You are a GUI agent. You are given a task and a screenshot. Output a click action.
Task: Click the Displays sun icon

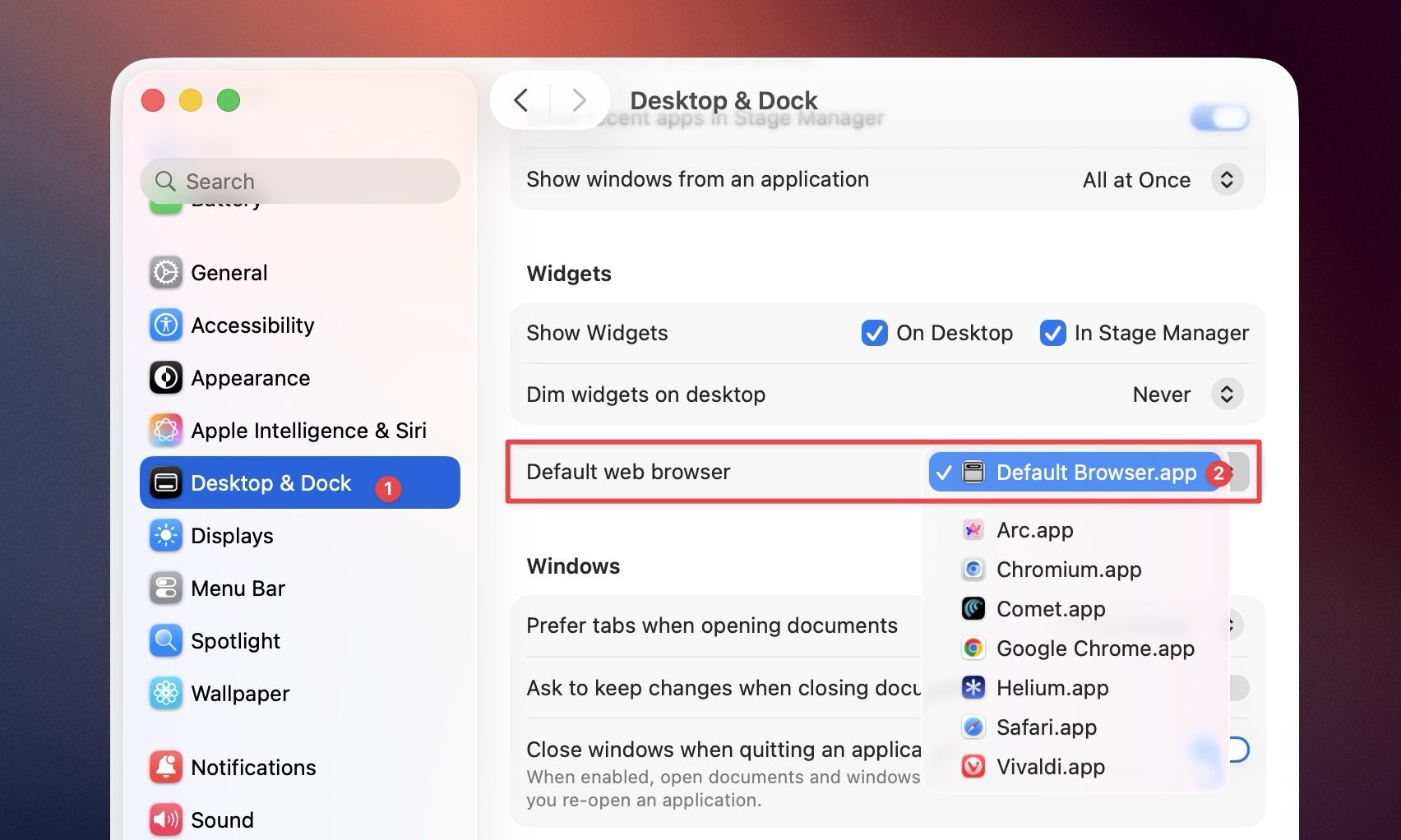165,536
